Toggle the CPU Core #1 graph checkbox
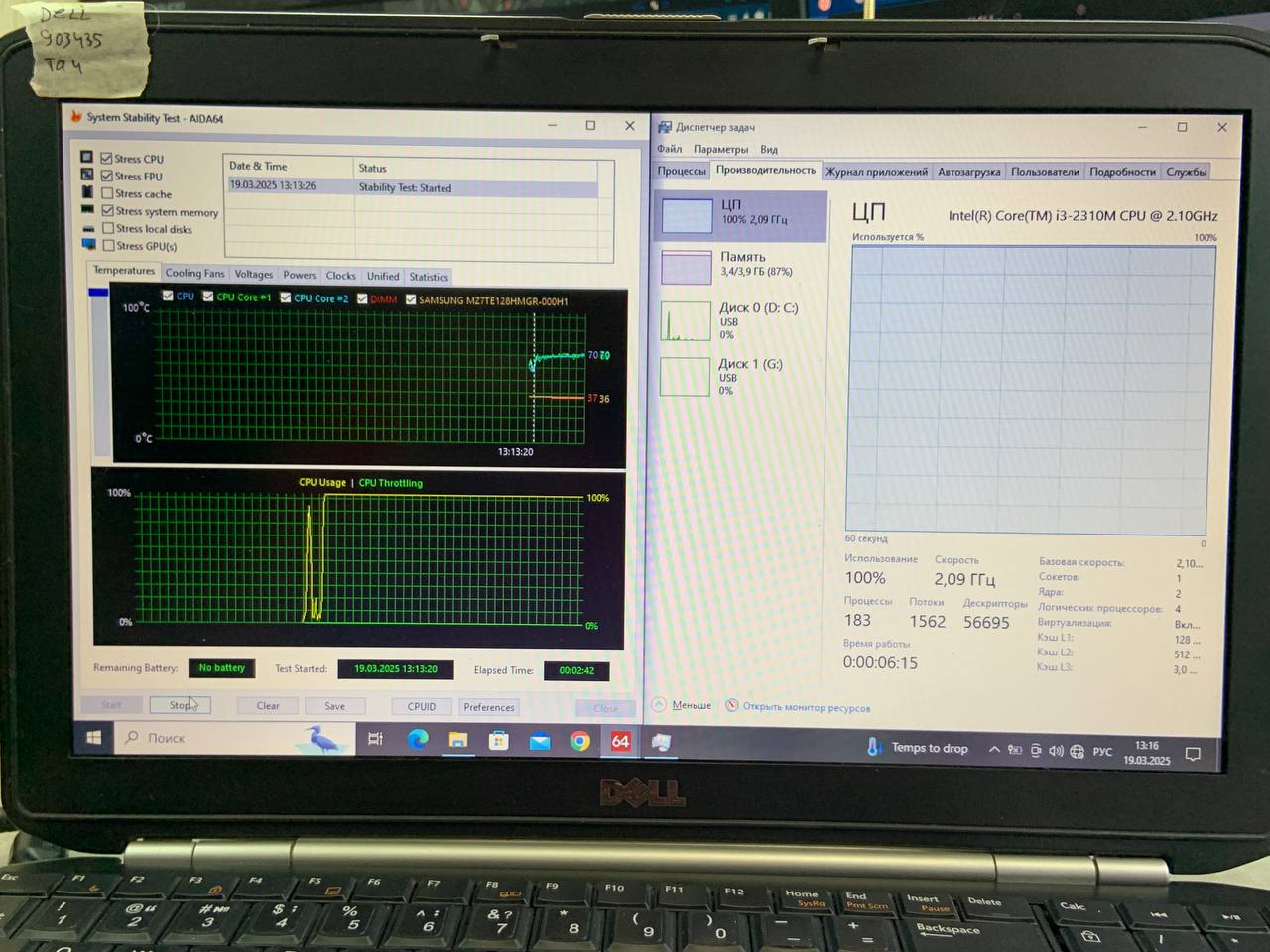Viewport: 1270px width, 952px height. point(208,297)
